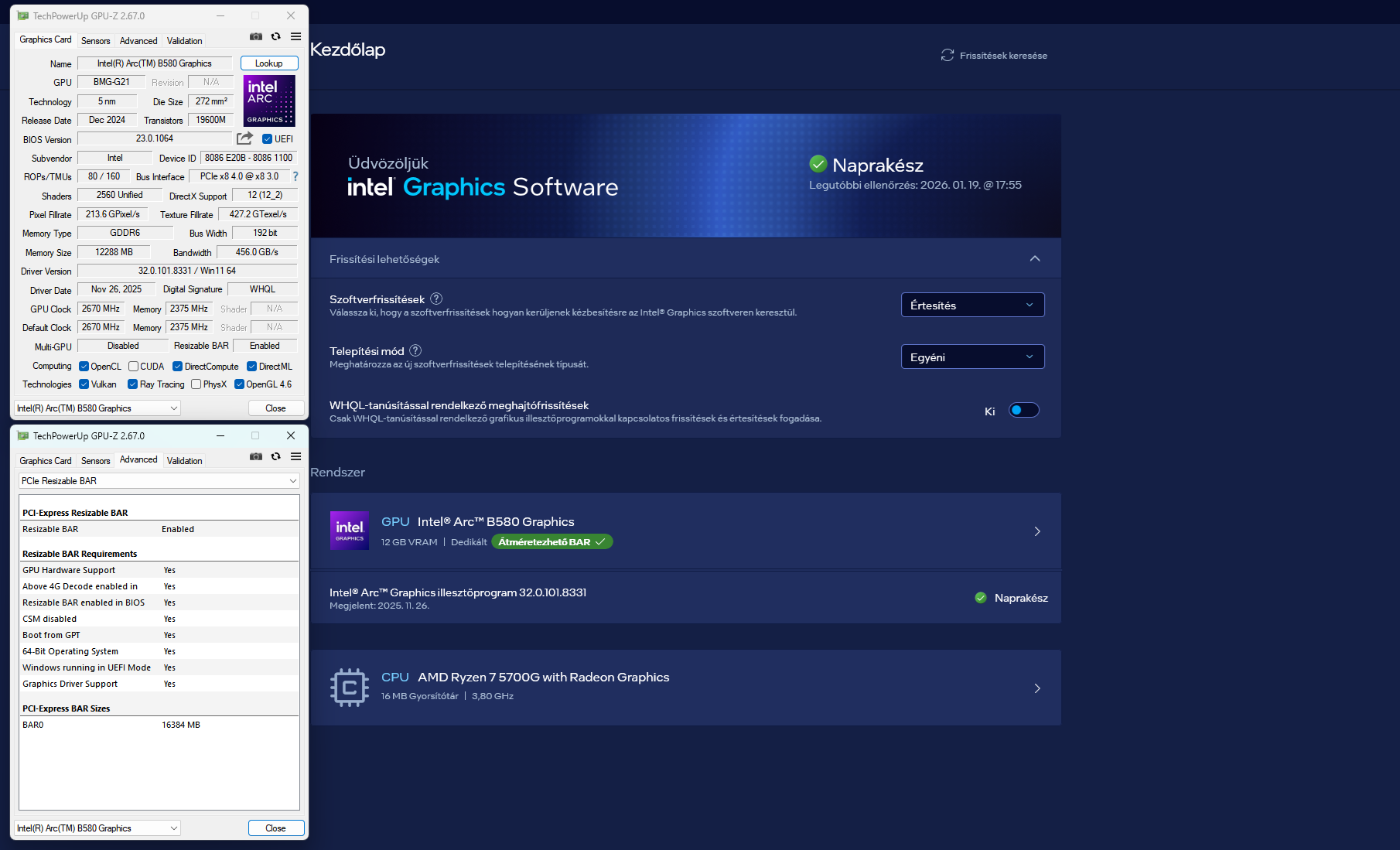
Task: Toggle the OpenCL checkbox
Action: [x=84, y=367]
